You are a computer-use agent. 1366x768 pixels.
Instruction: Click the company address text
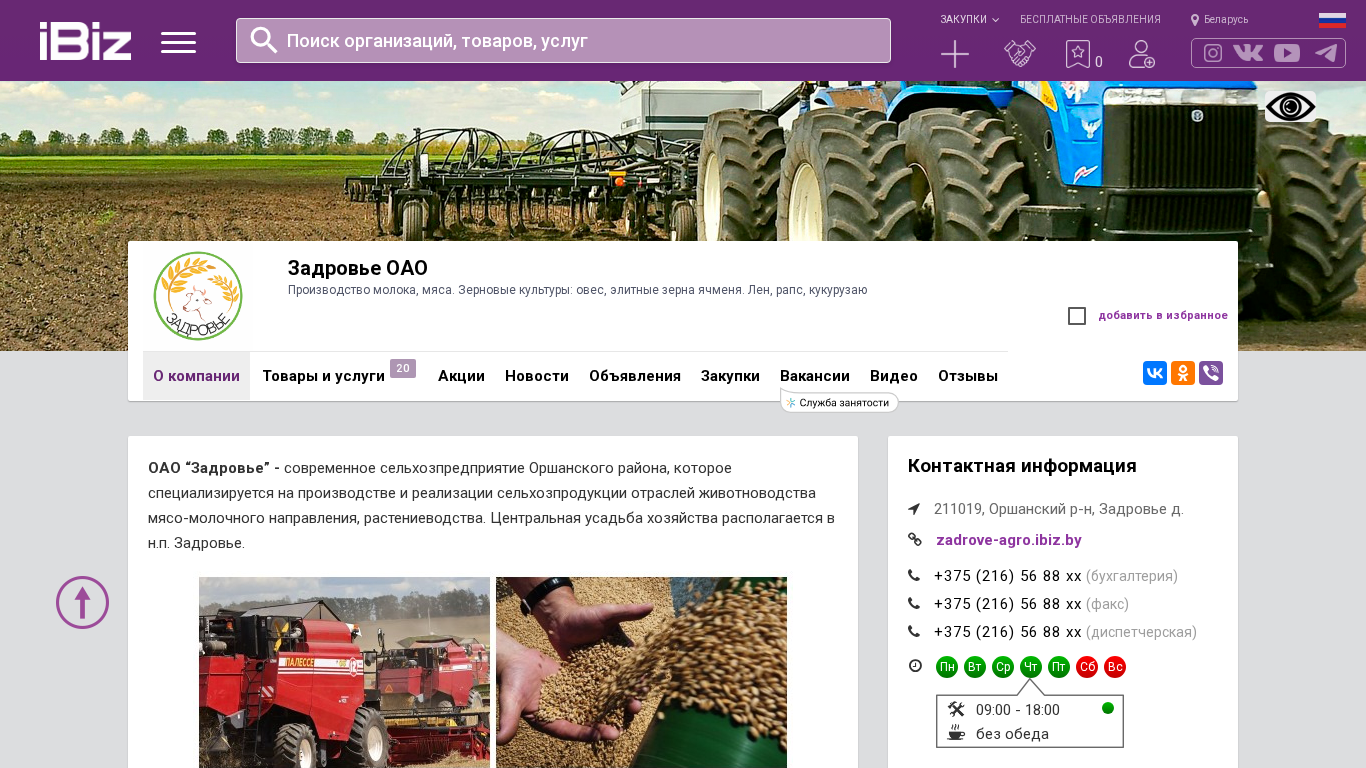[x=1058, y=509]
